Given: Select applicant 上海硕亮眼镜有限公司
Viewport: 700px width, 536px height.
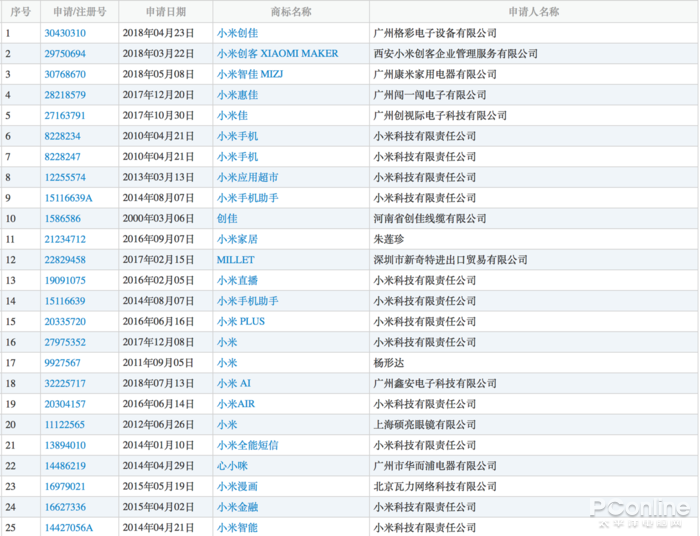Looking at the screenshot, I should tap(425, 424).
